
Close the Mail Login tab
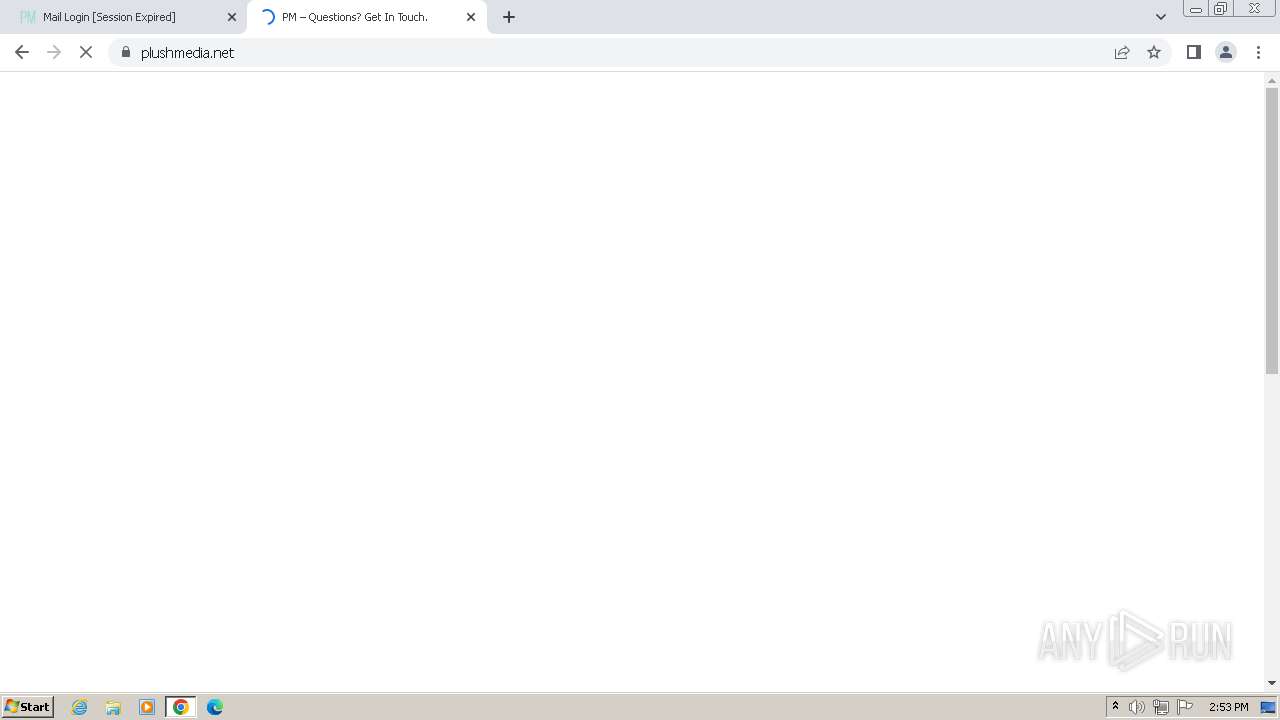coord(232,17)
